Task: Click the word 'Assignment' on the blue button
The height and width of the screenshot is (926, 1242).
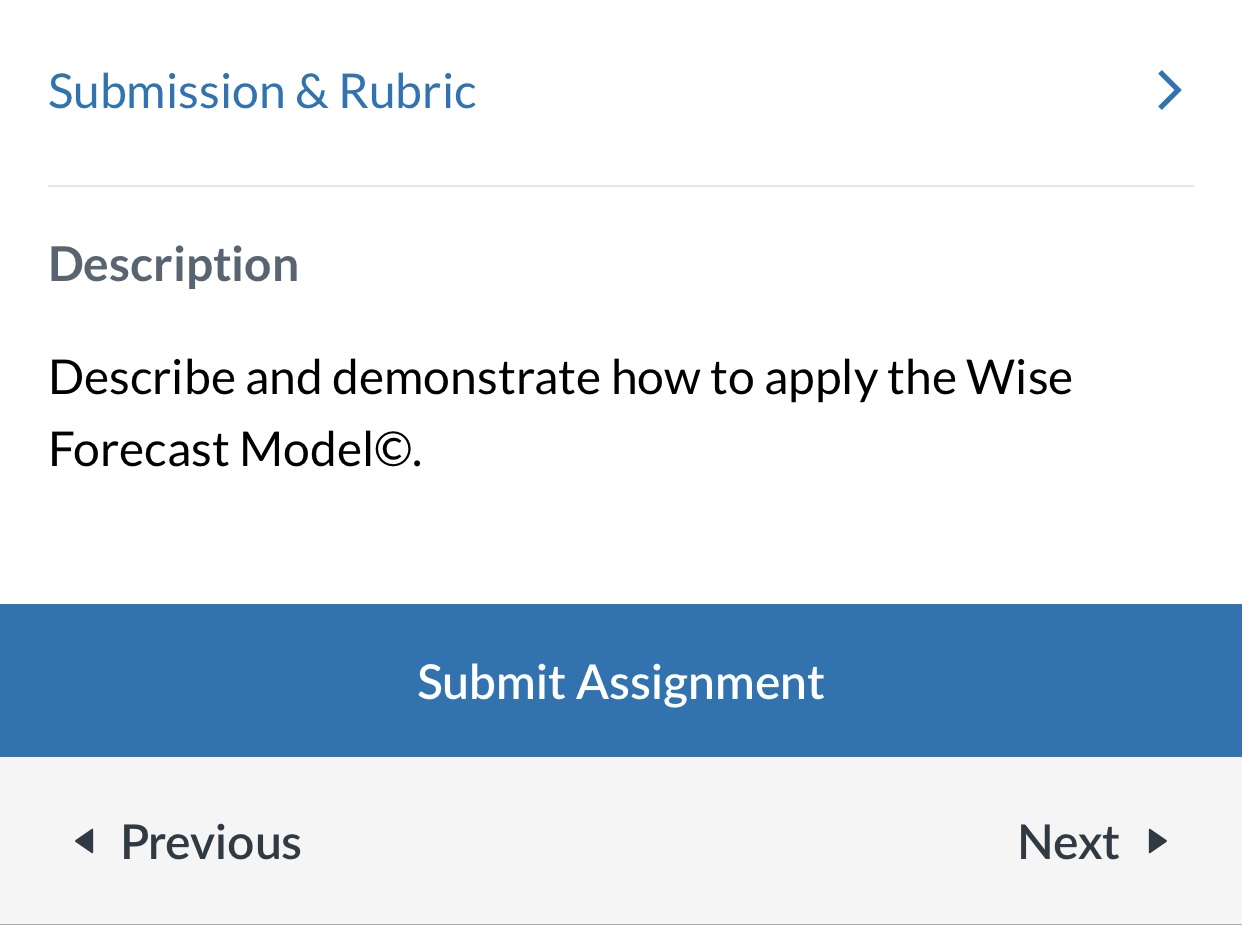Action: pyautogui.click(x=700, y=682)
